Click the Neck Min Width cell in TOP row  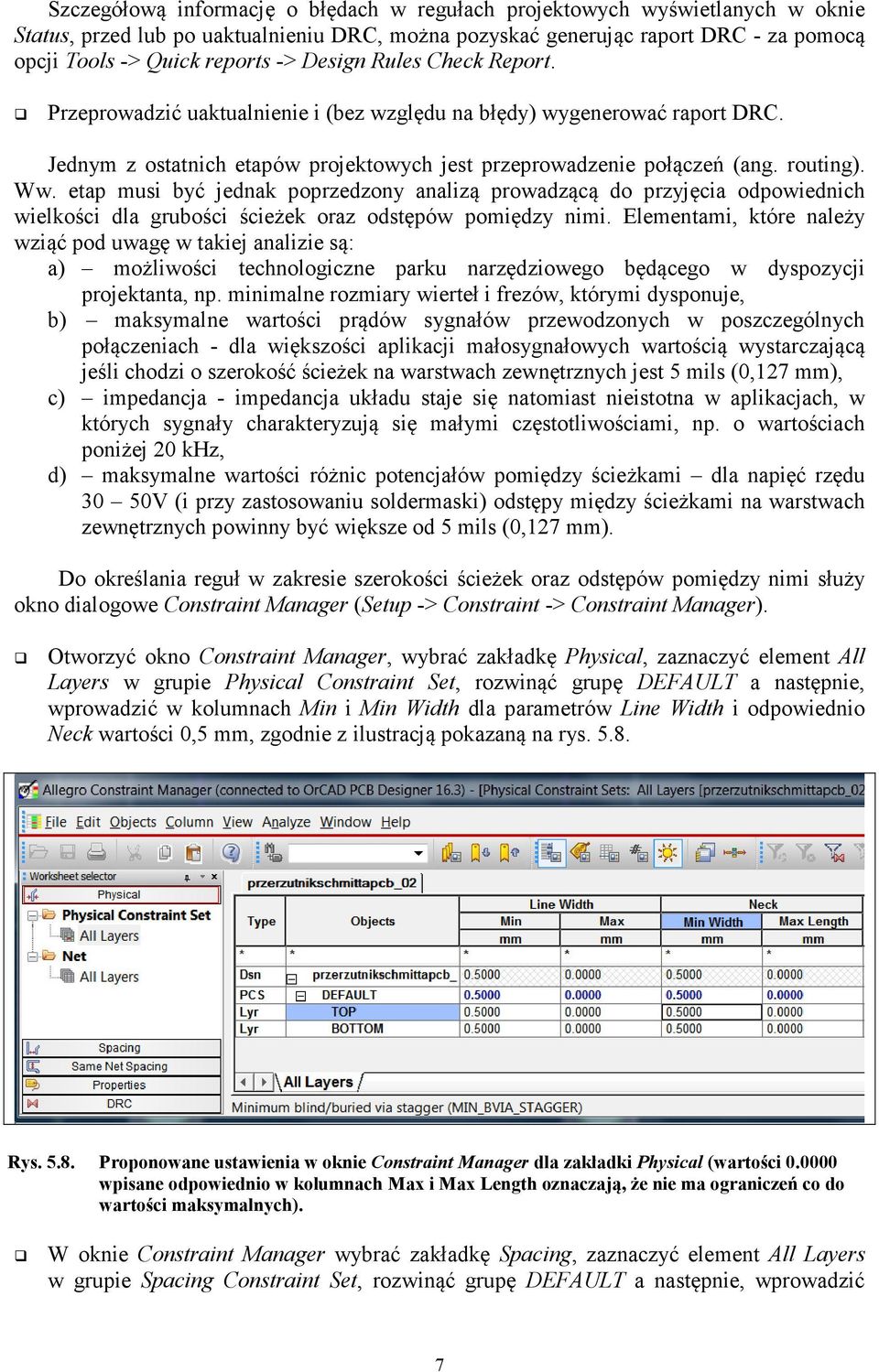pos(712,1012)
